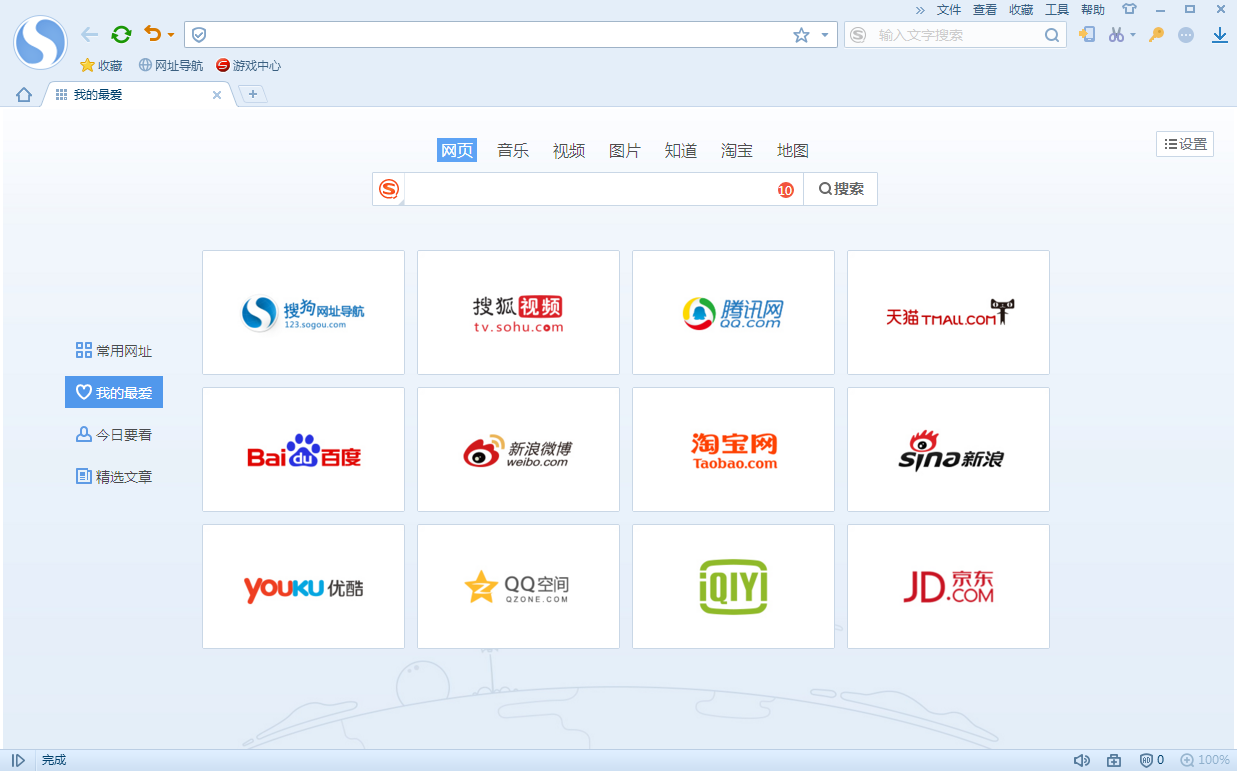Viewport: 1237px width, 771px height.
Task: Close the 我的最爱 tab
Action: [x=217, y=95]
